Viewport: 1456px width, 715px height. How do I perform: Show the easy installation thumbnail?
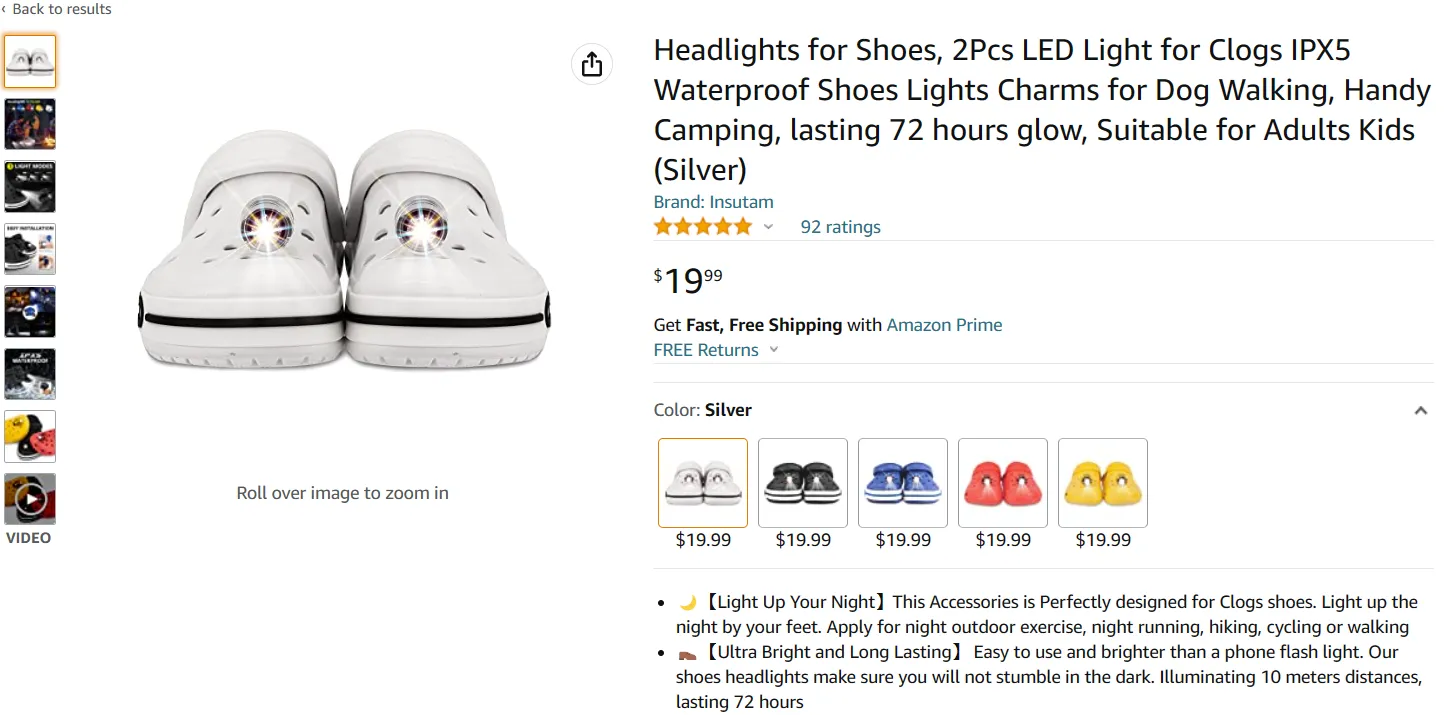(x=30, y=249)
